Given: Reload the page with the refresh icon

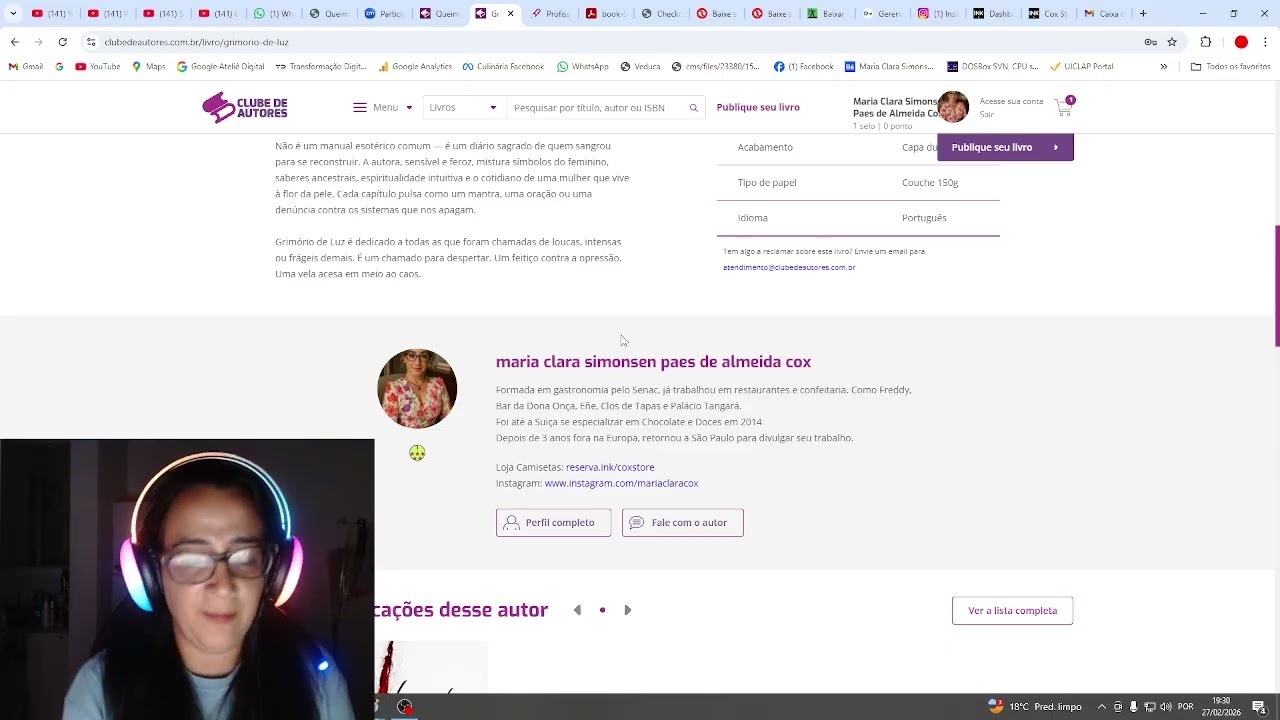Looking at the screenshot, I should tap(63, 42).
